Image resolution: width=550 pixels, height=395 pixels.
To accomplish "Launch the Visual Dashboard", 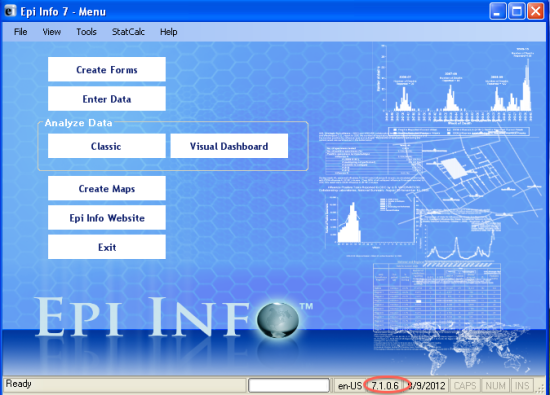I will point(229,146).
